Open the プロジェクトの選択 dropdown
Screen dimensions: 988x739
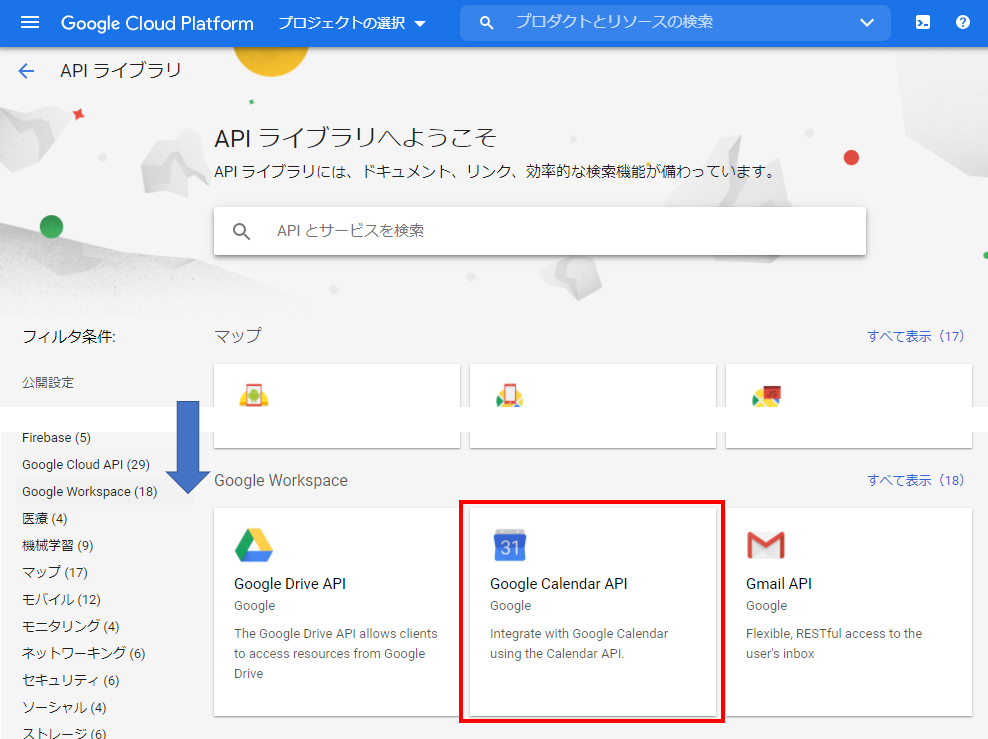tap(351, 23)
